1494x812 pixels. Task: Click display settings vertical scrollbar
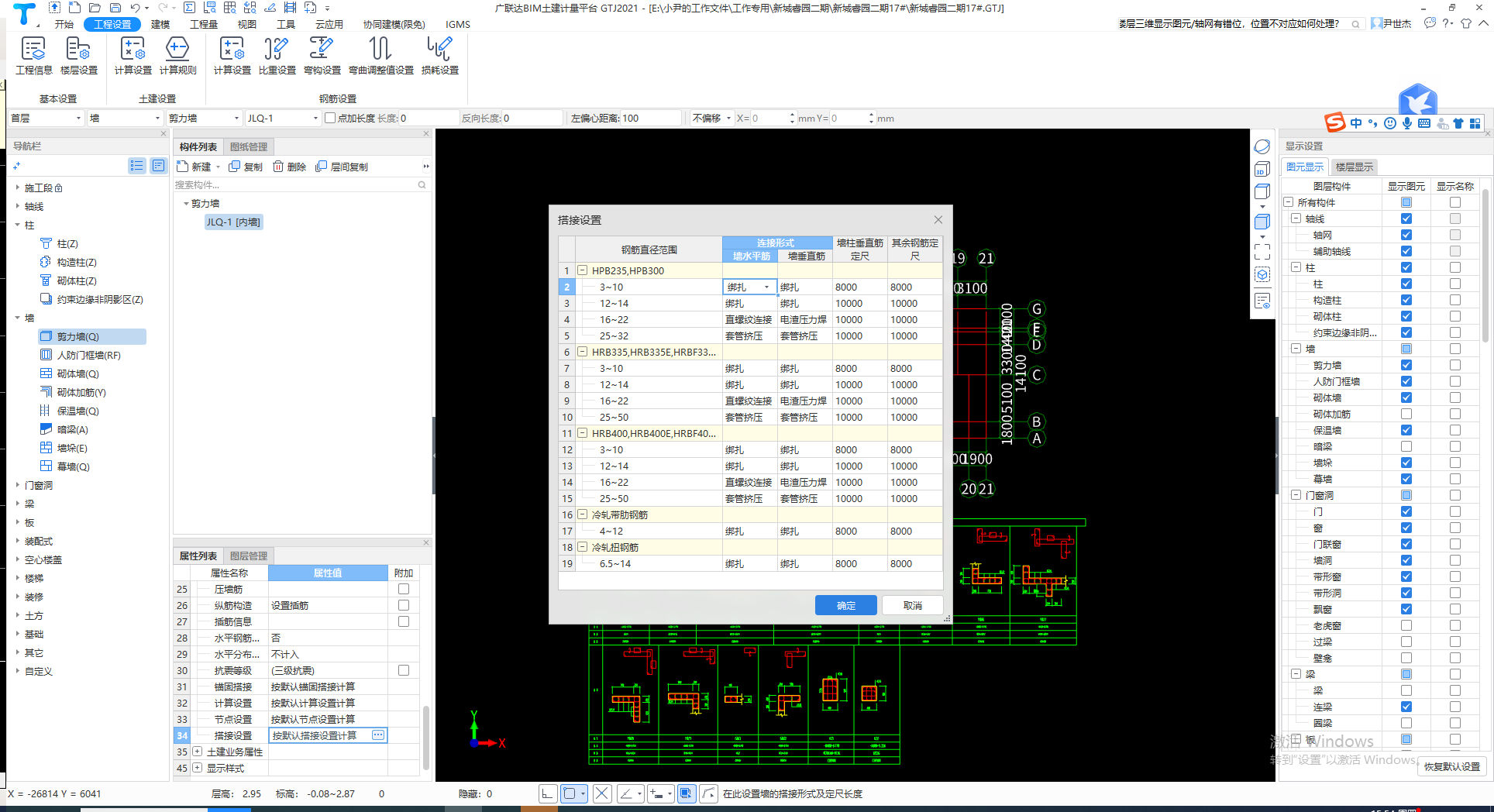click(x=1485, y=266)
